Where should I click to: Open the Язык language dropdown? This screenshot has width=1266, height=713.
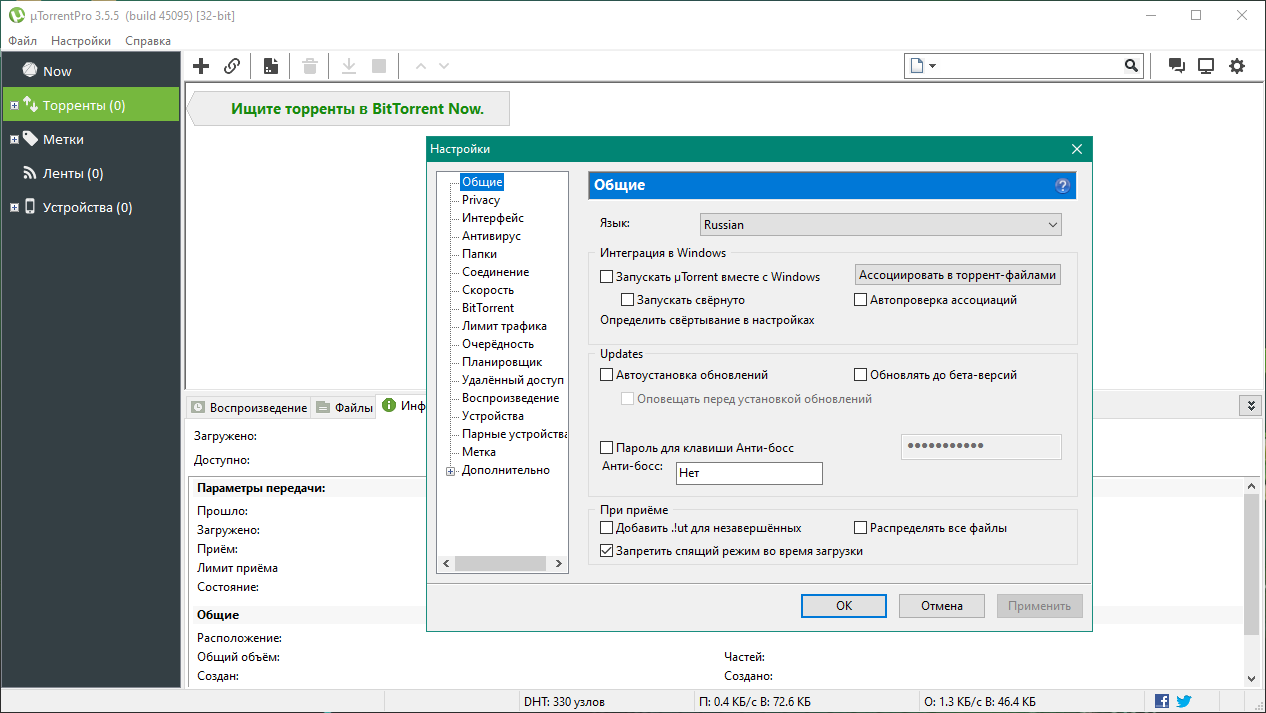coord(881,225)
